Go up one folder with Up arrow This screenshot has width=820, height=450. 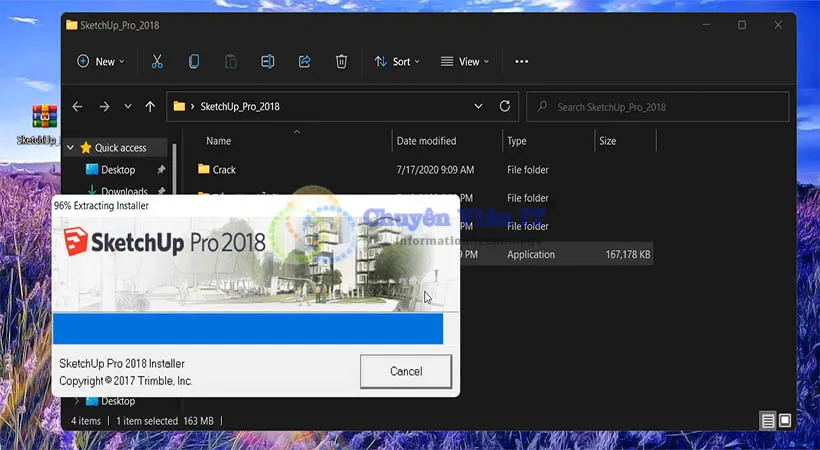click(x=150, y=107)
